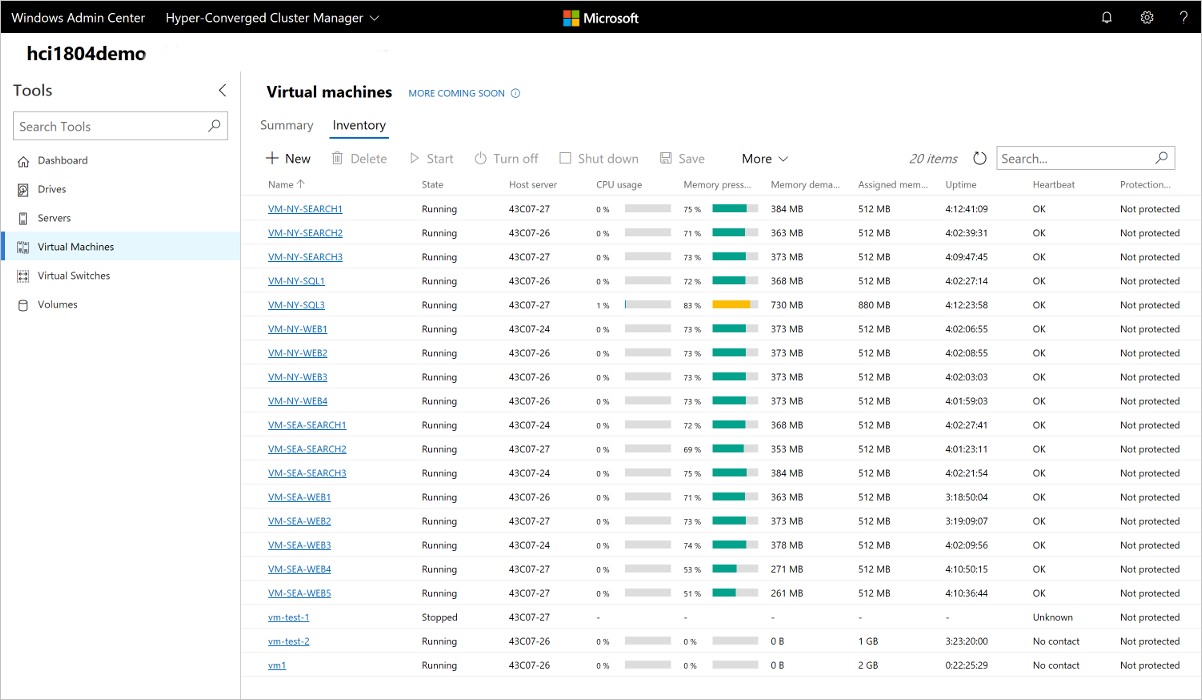Refresh the virtual machines inventory list
The width and height of the screenshot is (1202, 700).
pyautogui.click(x=979, y=157)
